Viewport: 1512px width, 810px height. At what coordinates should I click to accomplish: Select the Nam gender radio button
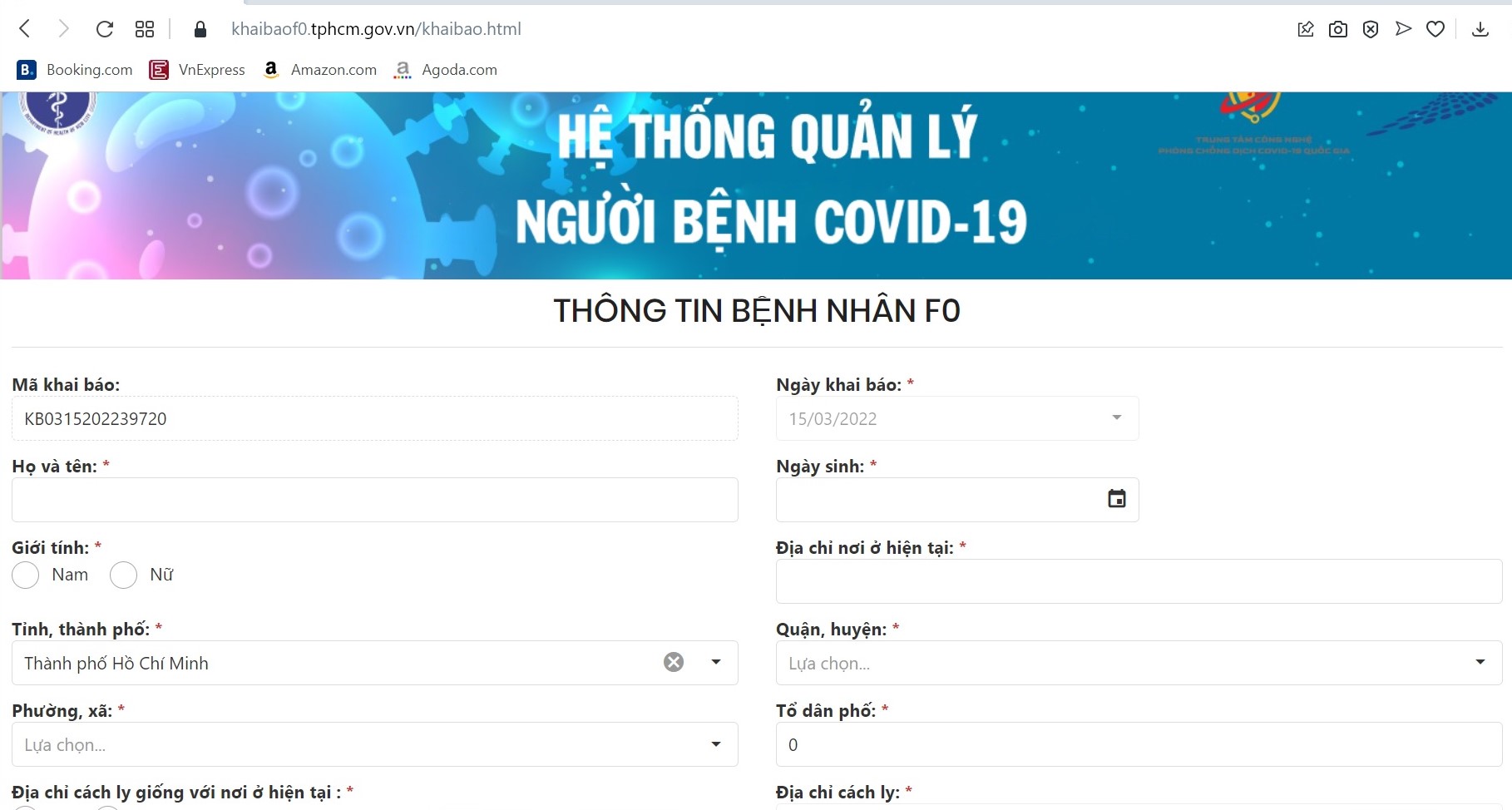[x=25, y=575]
